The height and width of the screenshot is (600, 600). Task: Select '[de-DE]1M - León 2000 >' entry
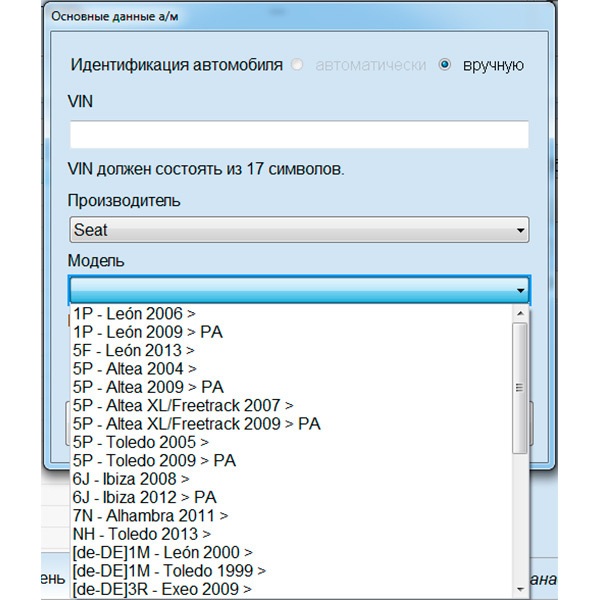coord(291,553)
